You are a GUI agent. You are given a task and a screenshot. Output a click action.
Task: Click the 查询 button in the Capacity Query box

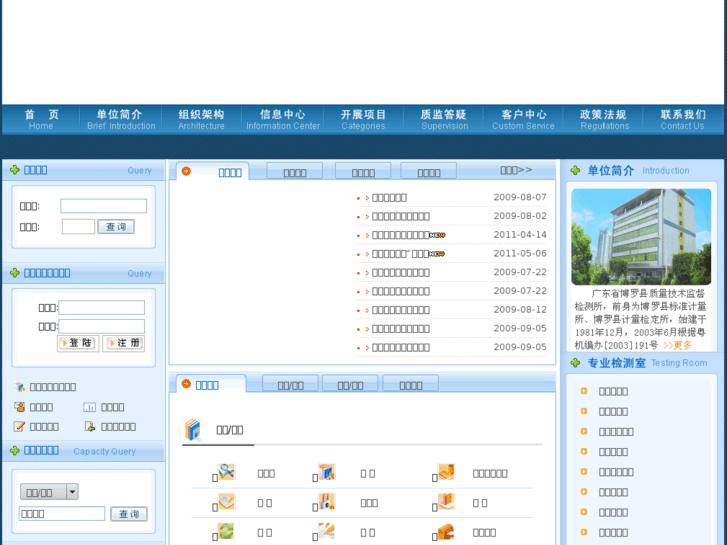129,514
